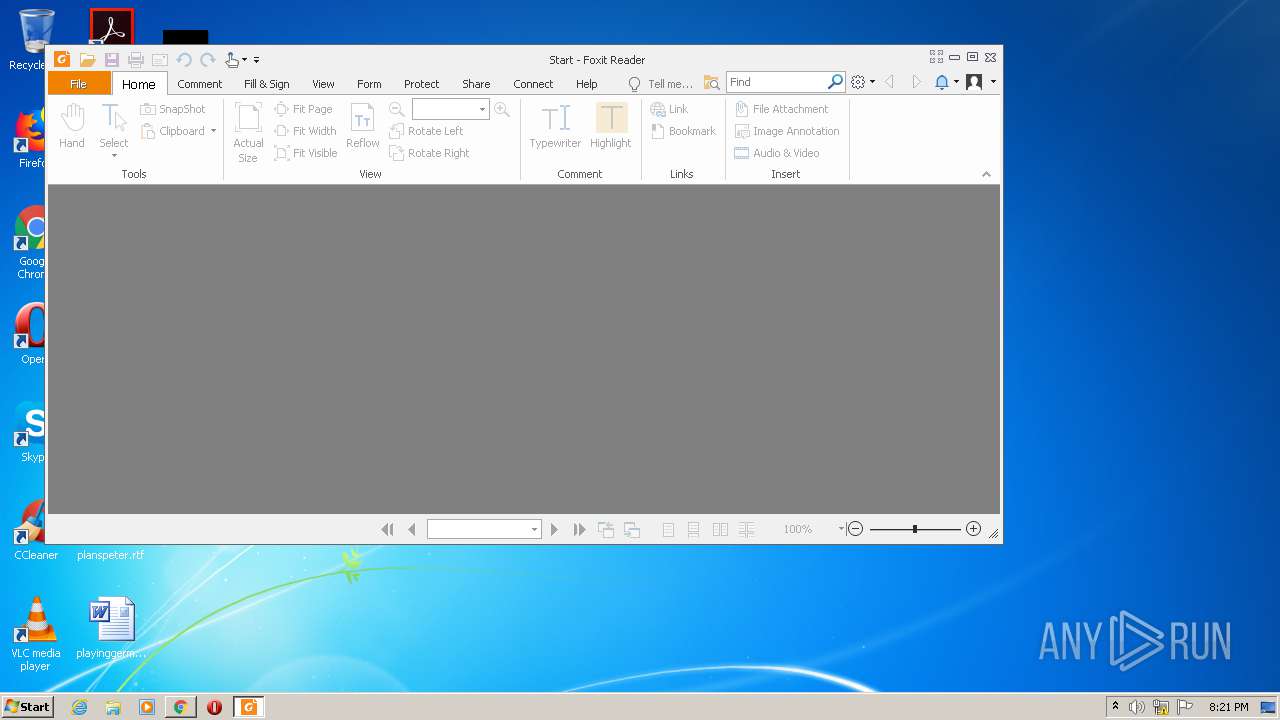Toggle facing pages view in status bar
1280x720 pixels.
click(x=720, y=530)
